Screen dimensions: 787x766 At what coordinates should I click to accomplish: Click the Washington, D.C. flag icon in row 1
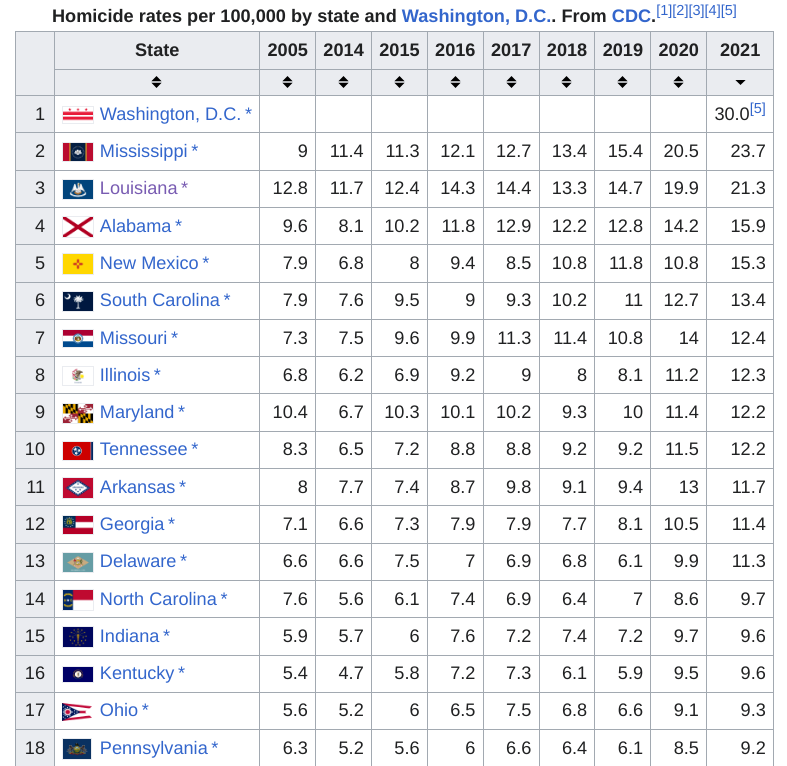pos(78,115)
